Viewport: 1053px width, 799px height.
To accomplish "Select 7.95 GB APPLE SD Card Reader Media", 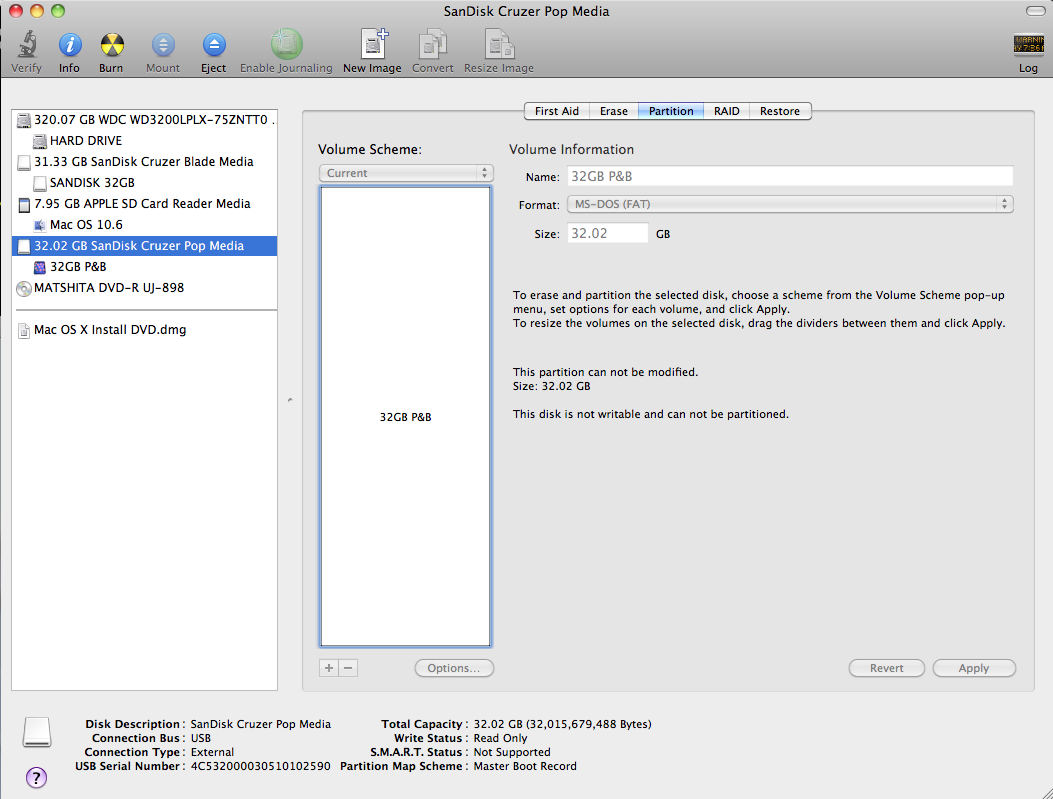I will (144, 203).
